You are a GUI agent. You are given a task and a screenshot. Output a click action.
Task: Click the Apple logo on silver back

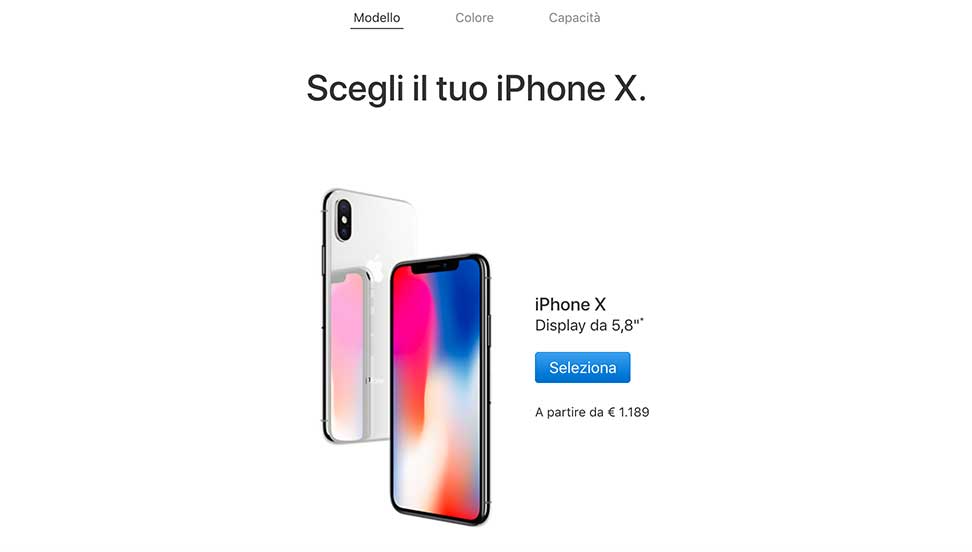coord(376,267)
